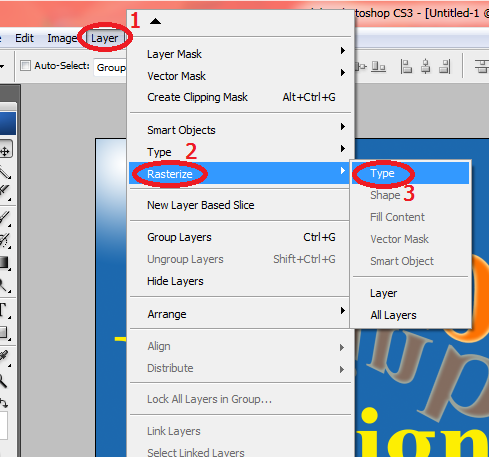The width and height of the screenshot is (489, 457).
Task: Open the Edit menu
Action: tap(24, 38)
